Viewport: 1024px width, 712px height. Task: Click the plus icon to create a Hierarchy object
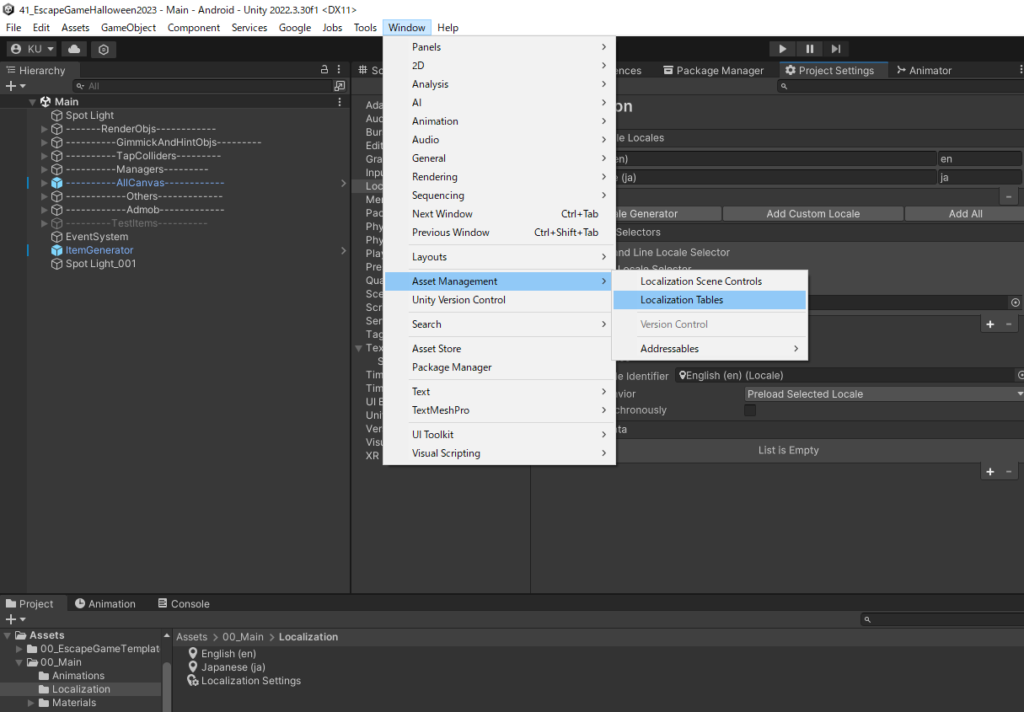click(x=10, y=86)
